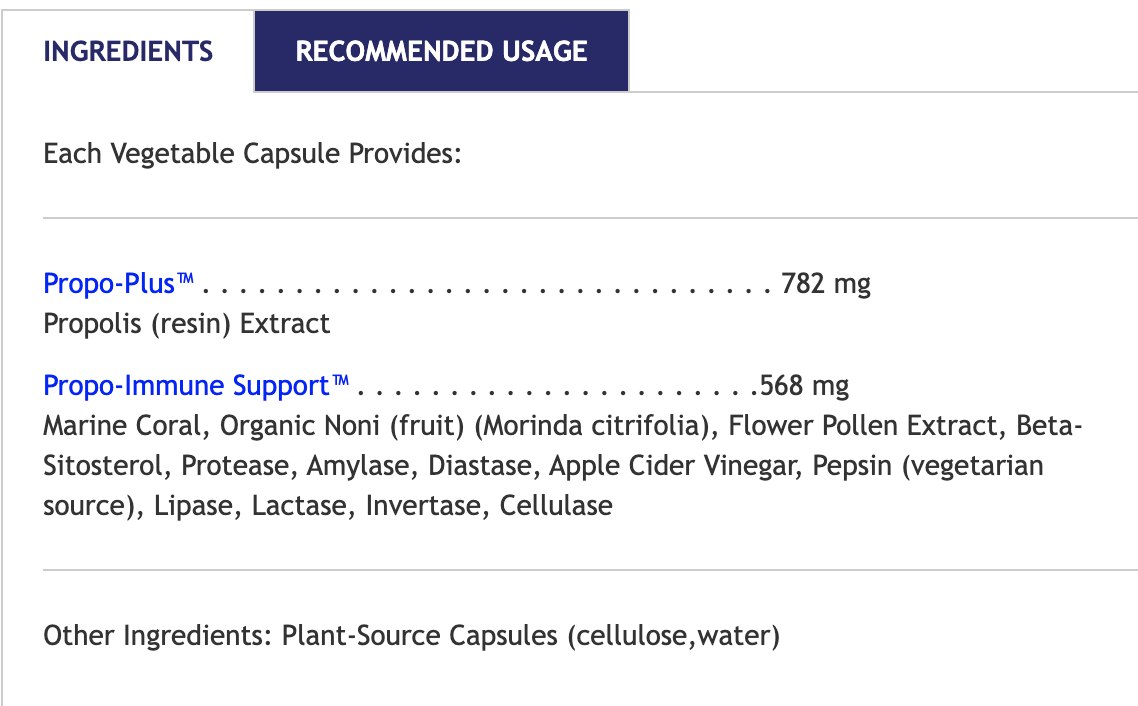Click the 'Apple Cider Vinegar' text
The height and width of the screenshot is (706, 1138).
(673, 466)
